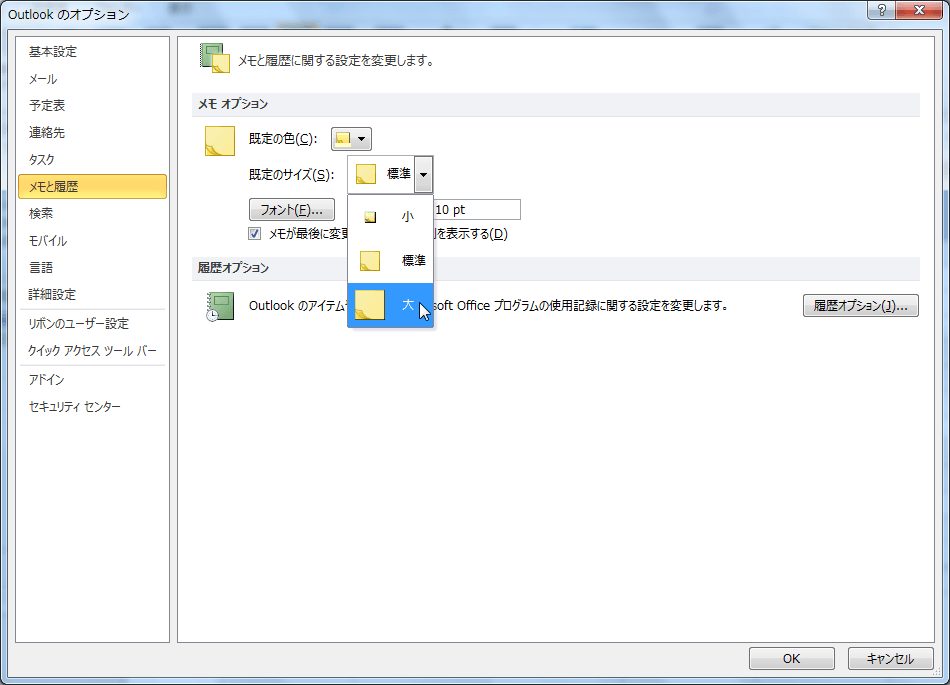Toggle the show memo modified date checkbox
The width and height of the screenshot is (950, 685).
pos(254,234)
